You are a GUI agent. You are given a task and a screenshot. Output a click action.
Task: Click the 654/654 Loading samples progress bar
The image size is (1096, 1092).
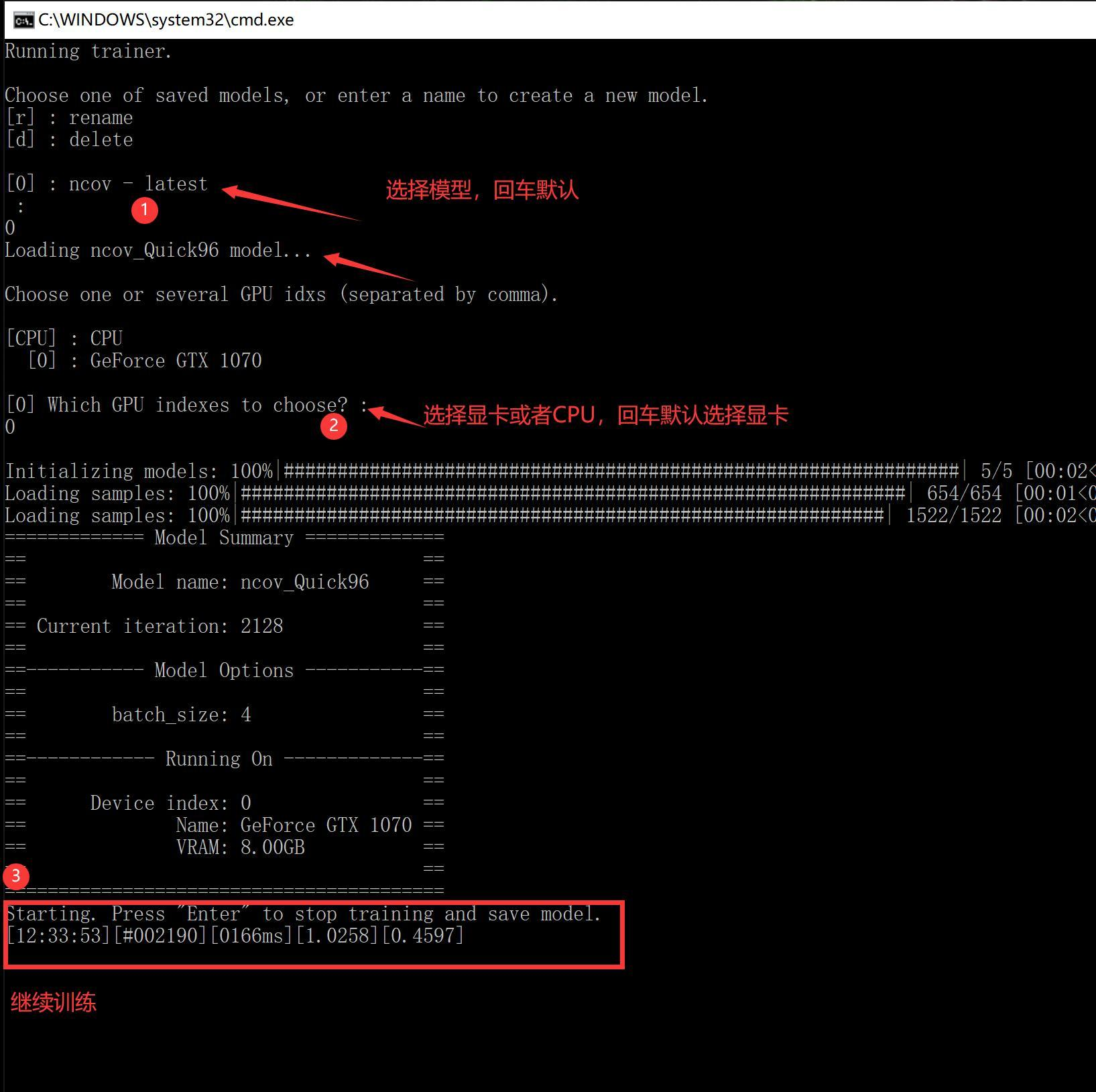(x=574, y=493)
